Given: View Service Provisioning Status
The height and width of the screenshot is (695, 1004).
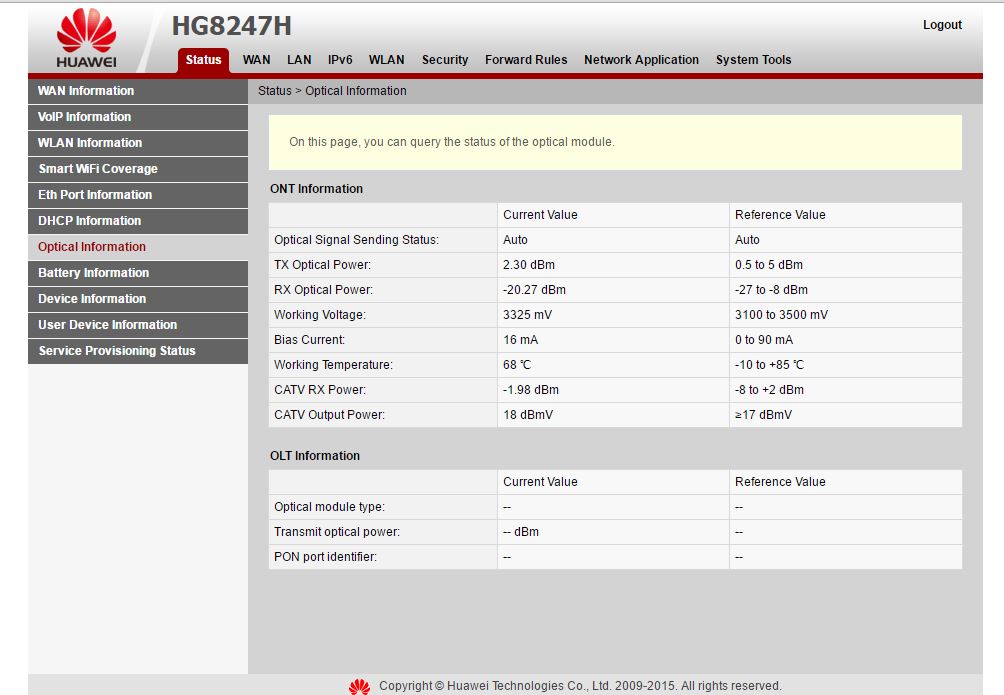Looking at the screenshot, I should pyautogui.click(x=138, y=351).
